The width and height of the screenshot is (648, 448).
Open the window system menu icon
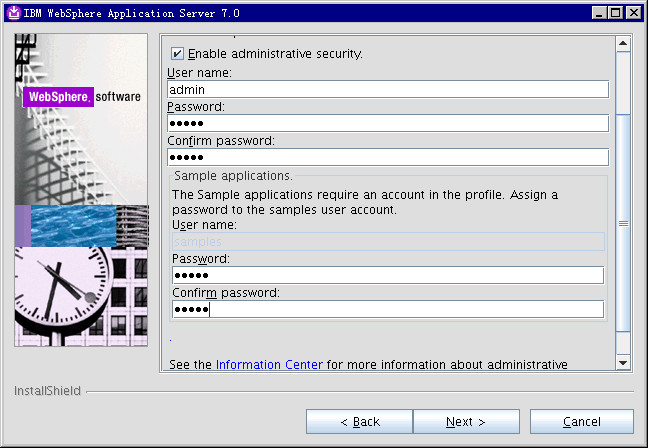[x=11, y=12]
